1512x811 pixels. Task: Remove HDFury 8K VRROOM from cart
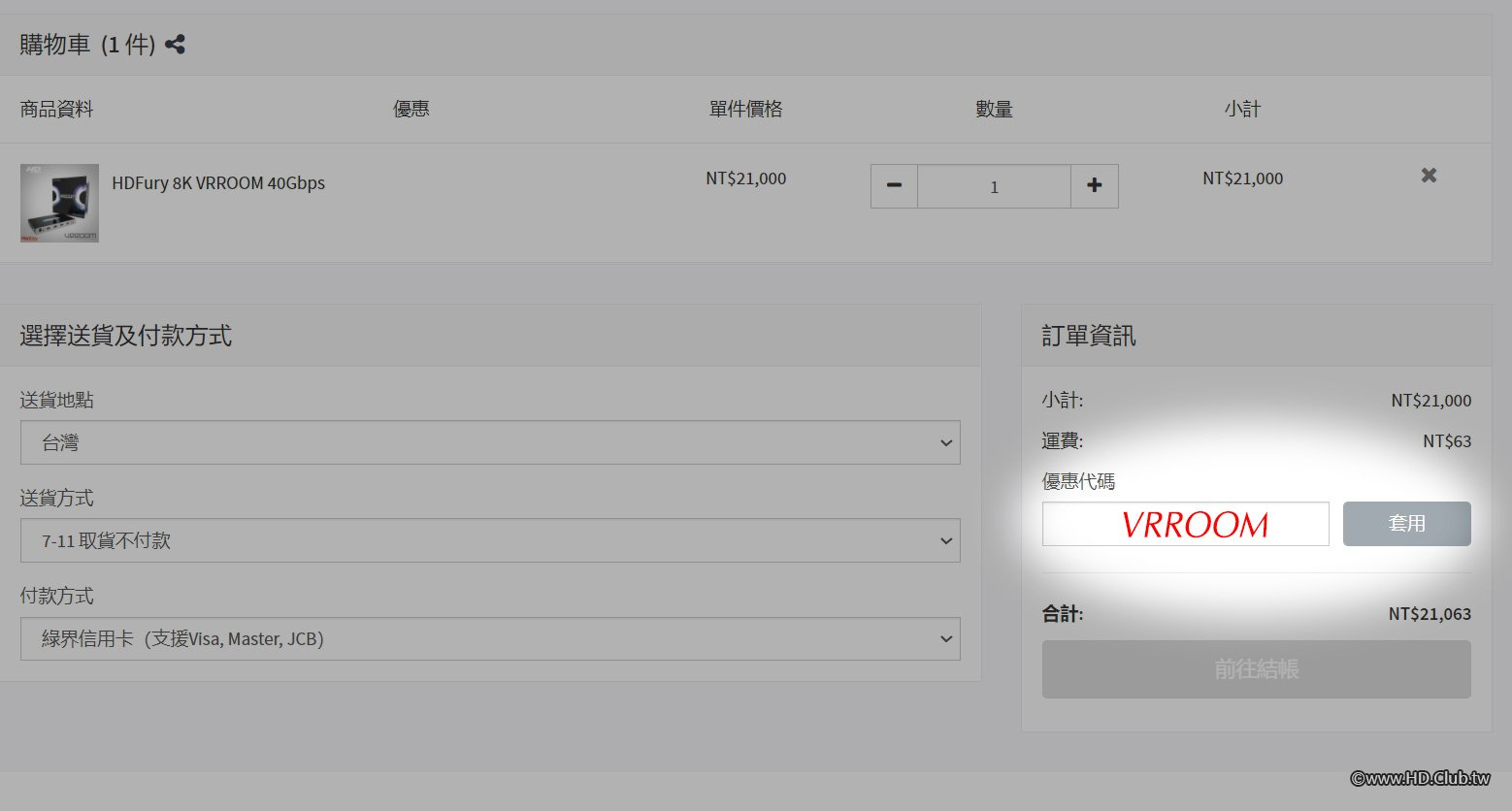point(1429,176)
